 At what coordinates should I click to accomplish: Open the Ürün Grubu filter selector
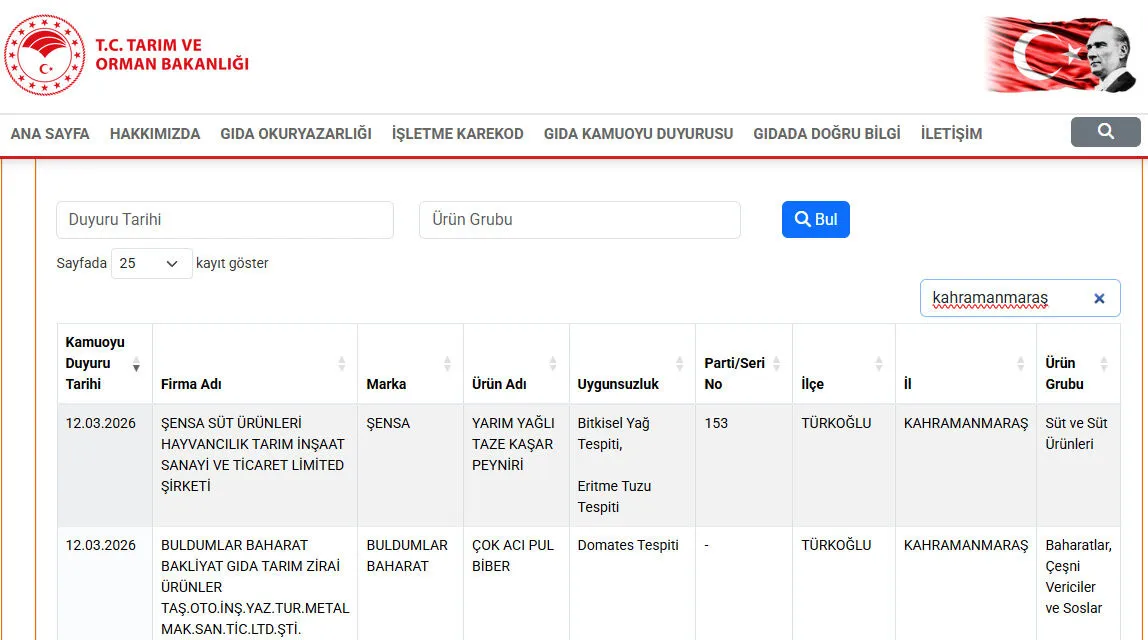579,219
